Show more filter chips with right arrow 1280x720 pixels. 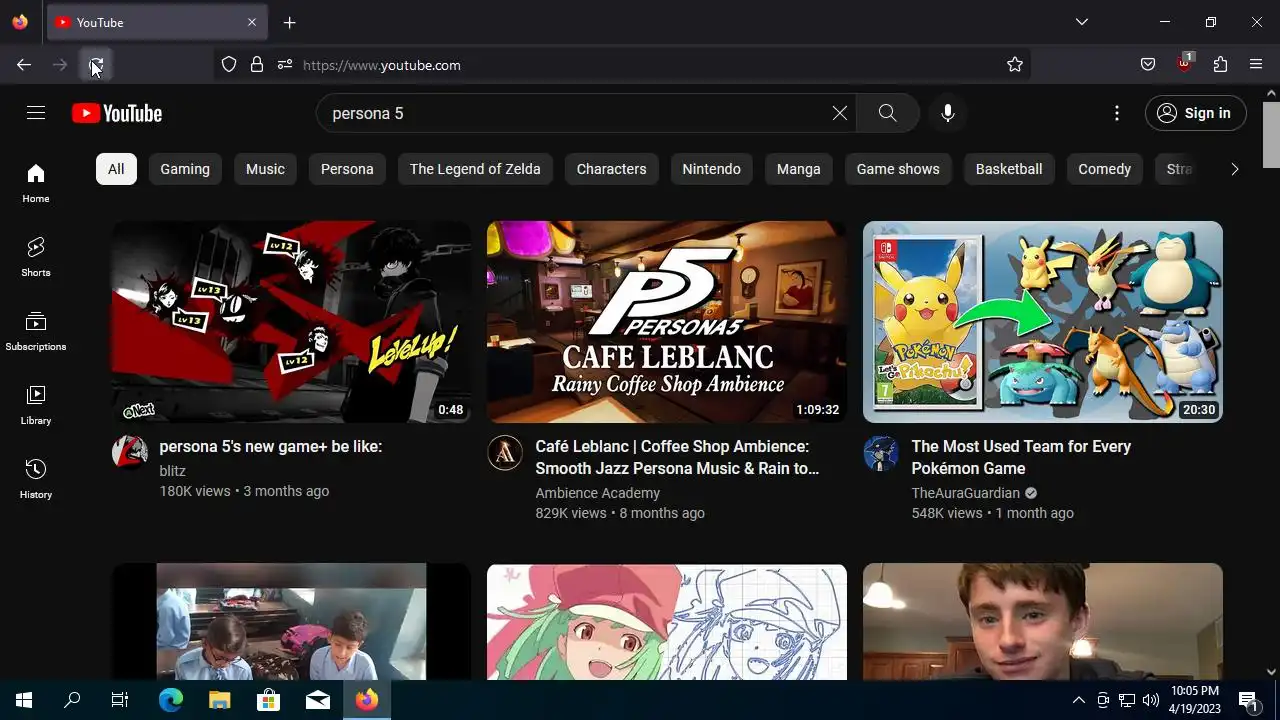[1234, 169]
